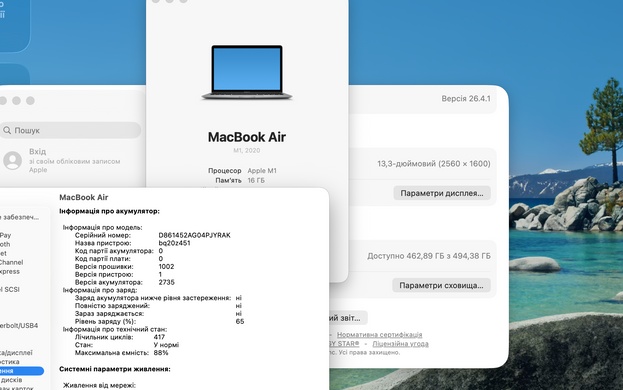Click the partly hidden звіт… report button
This screenshot has height=390, width=623.
click(348, 318)
